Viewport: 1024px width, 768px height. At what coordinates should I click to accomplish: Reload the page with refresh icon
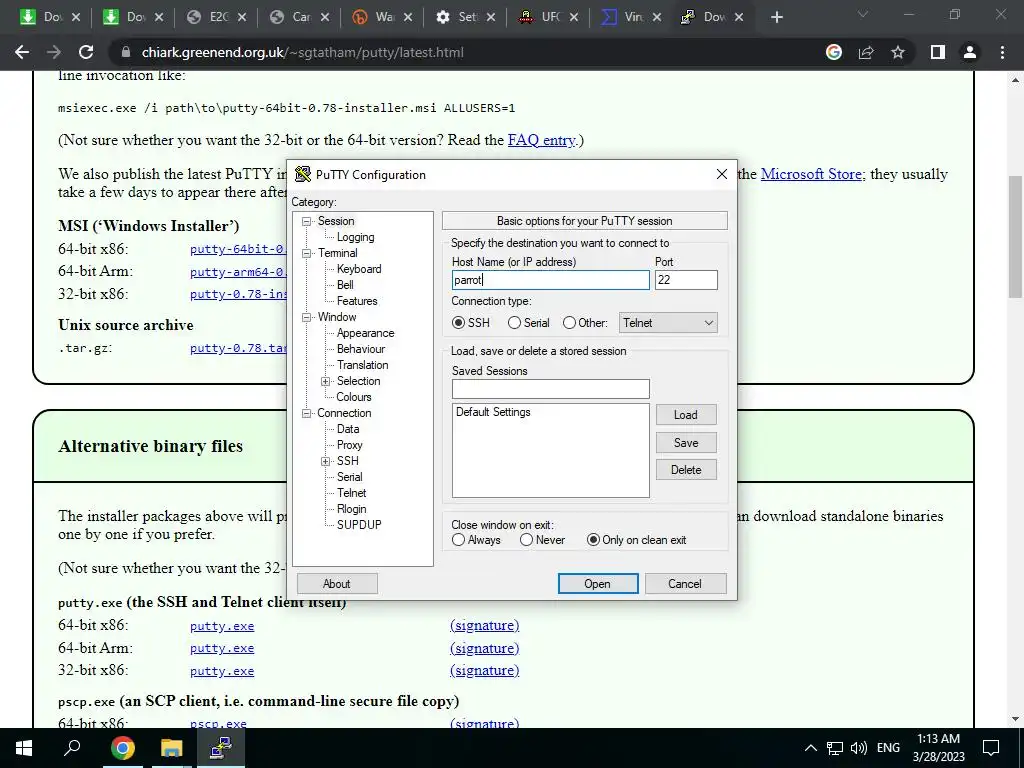tap(86, 52)
